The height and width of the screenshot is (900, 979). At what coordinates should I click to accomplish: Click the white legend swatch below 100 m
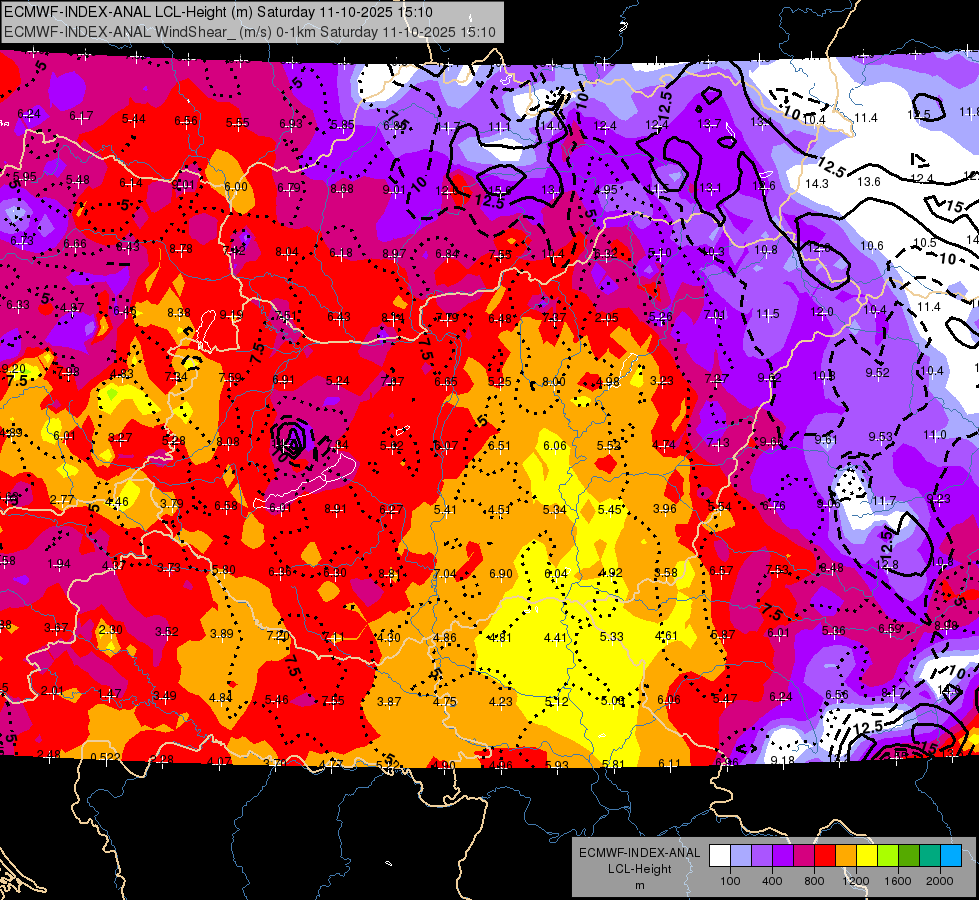720,856
